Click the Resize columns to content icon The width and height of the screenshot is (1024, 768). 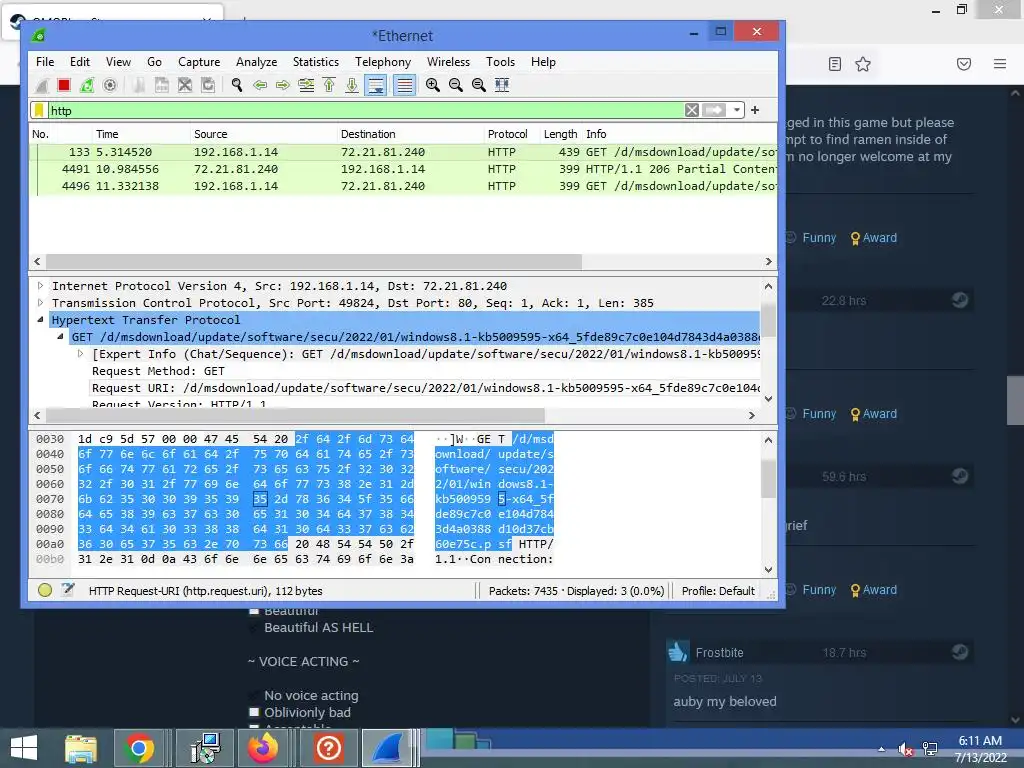[502, 85]
